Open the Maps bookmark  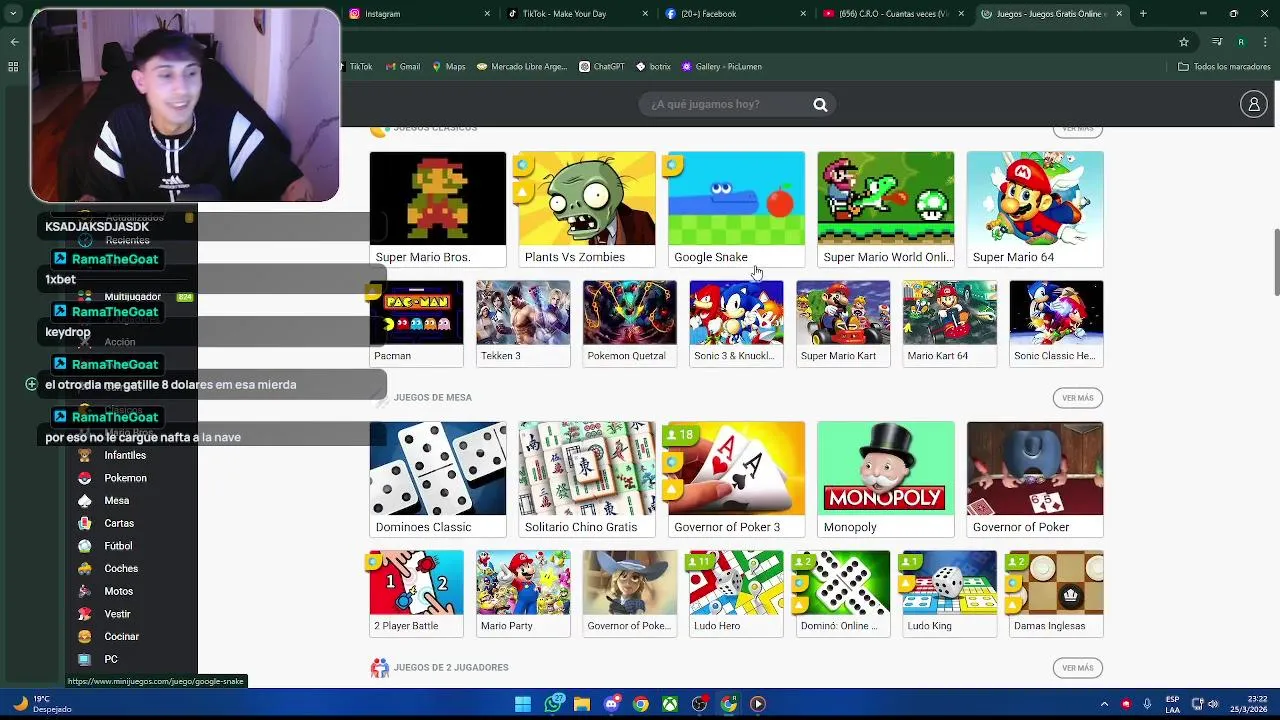(448, 67)
